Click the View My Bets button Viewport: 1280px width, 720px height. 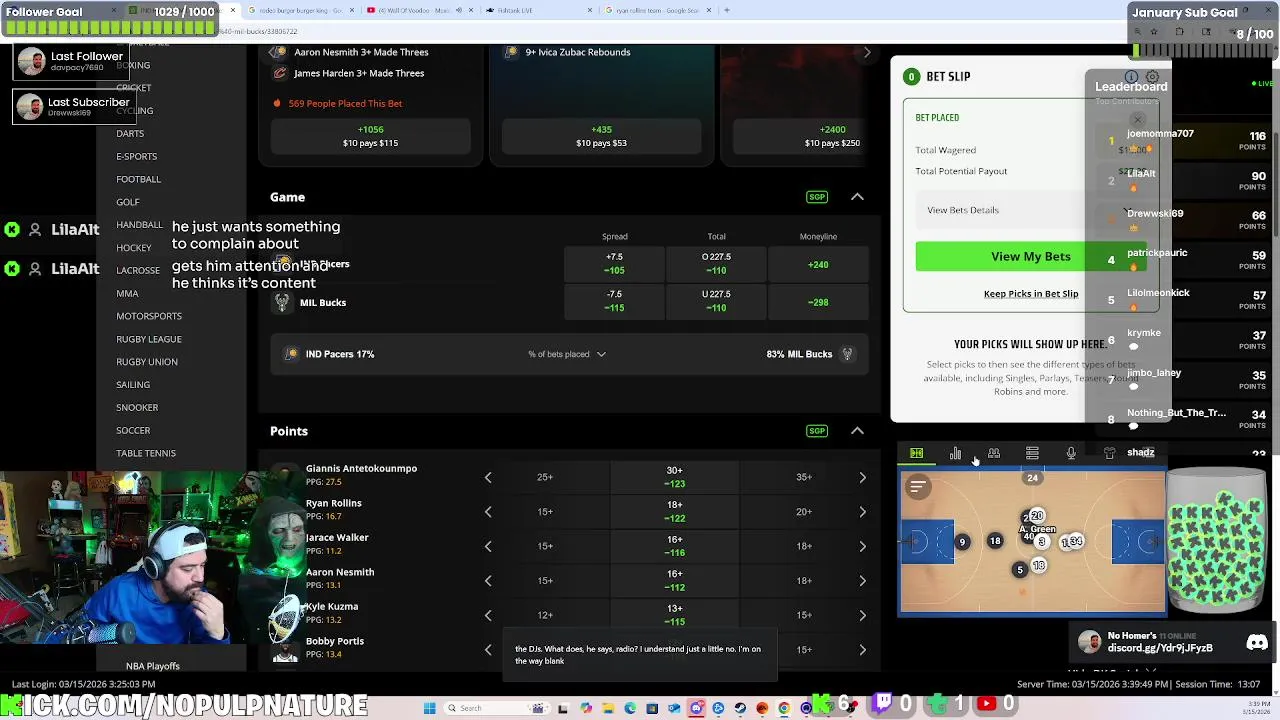click(x=1030, y=257)
